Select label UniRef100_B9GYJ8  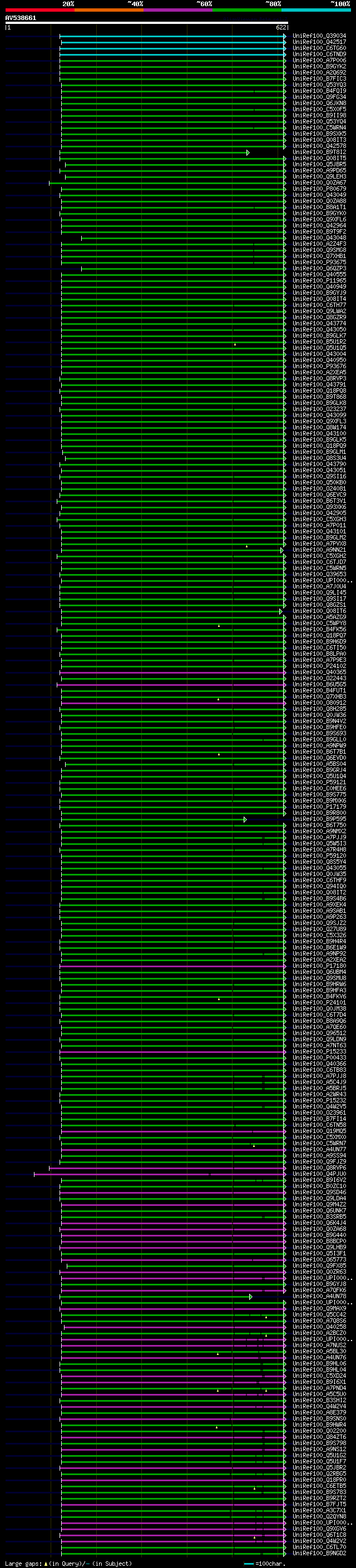319,1284
